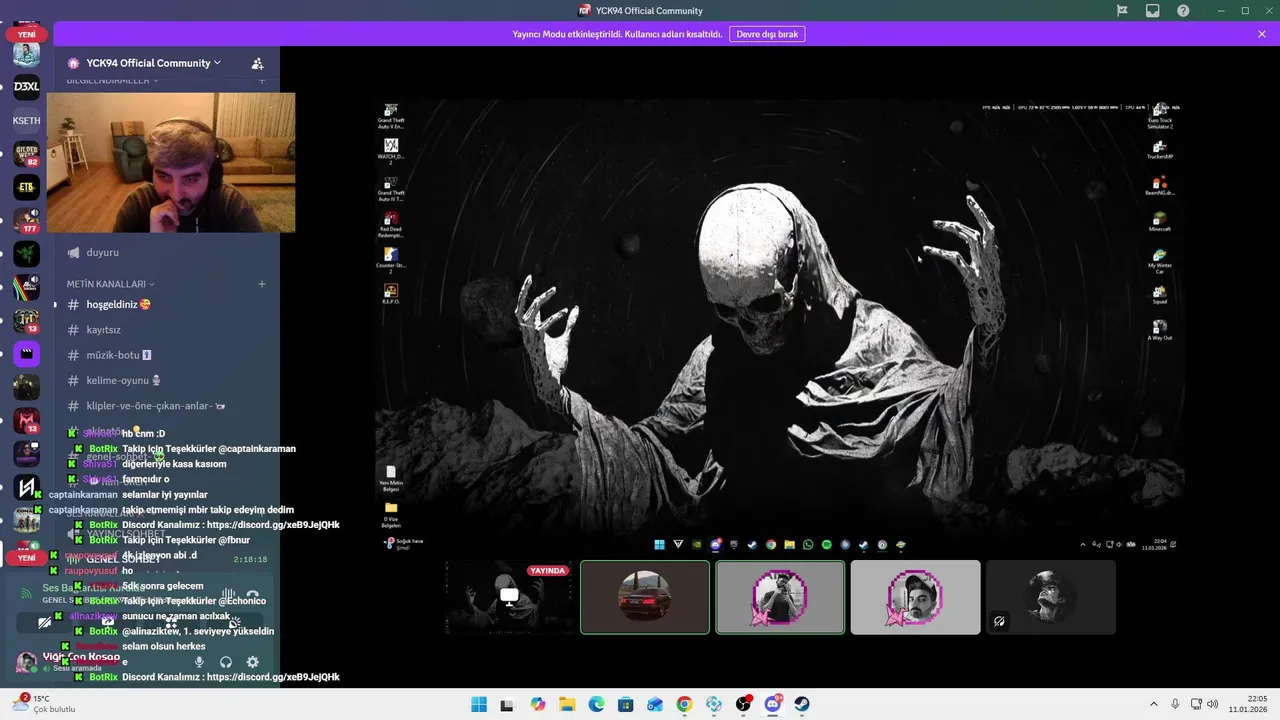Click the top red YENİ unread pill
The width and height of the screenshot is (1280, 720).
tap(26, 34)
